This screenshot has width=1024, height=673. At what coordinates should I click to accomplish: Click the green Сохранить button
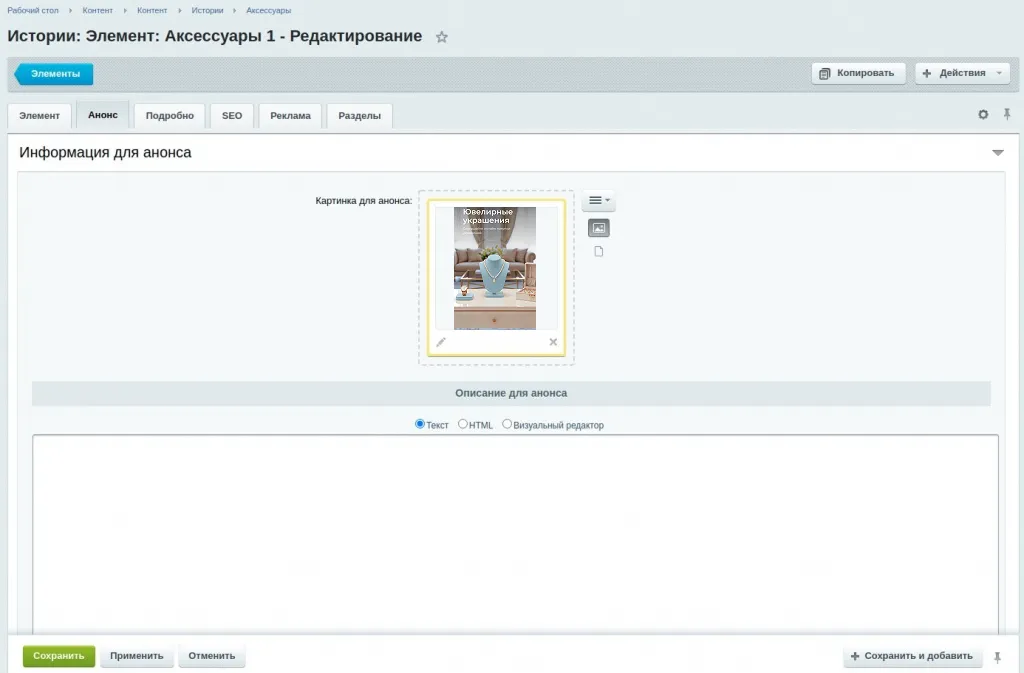click(59, 657)
